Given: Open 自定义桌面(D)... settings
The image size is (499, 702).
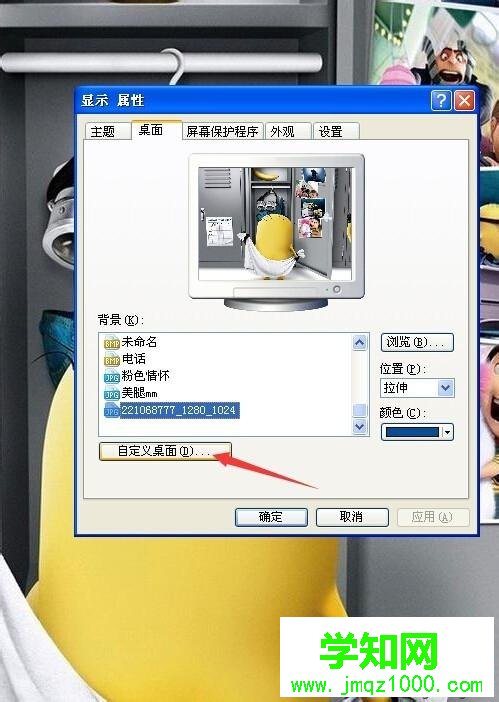Looking at the screenshot, I should pos(165,451).
